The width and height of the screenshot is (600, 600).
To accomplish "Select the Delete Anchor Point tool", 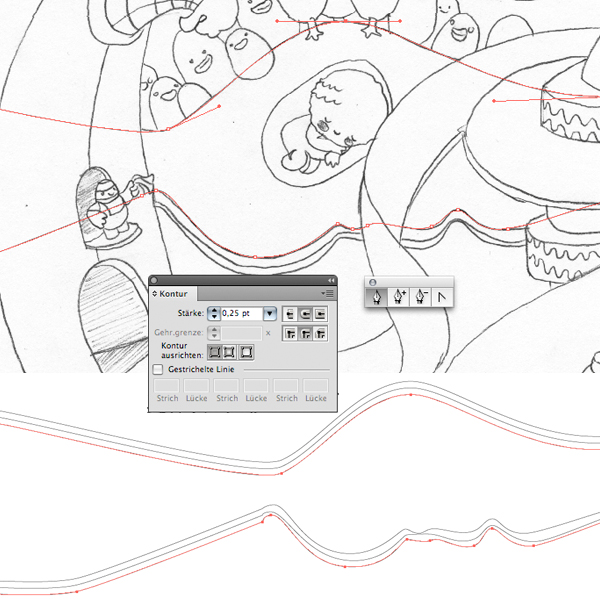I will tap(421, 297).
